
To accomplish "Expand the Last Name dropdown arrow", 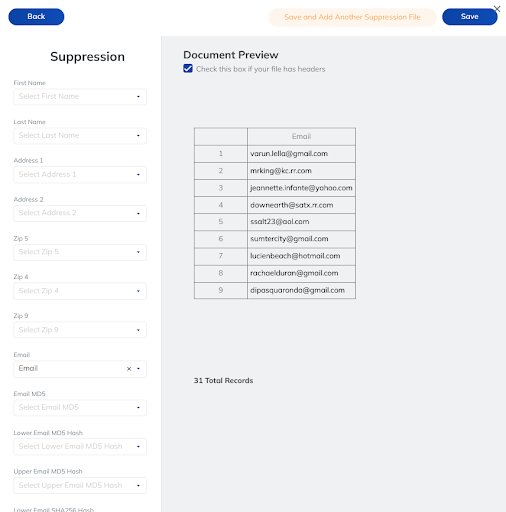I will pos(138,136).
